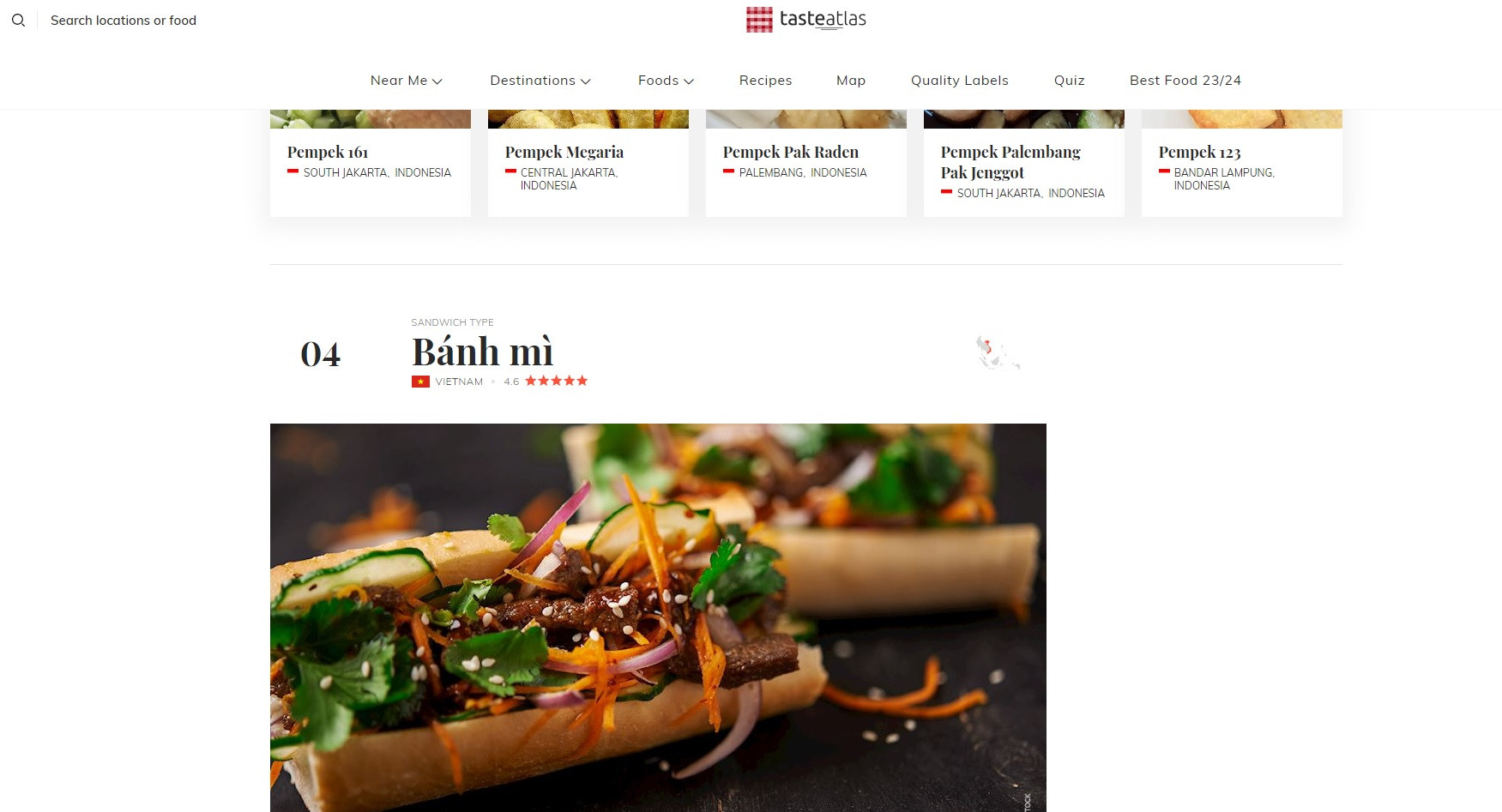The image size is (1502, 812).
Task: Click Indonesia flag on Pempek Pak Raden card
Action: [x=728, y=171]
